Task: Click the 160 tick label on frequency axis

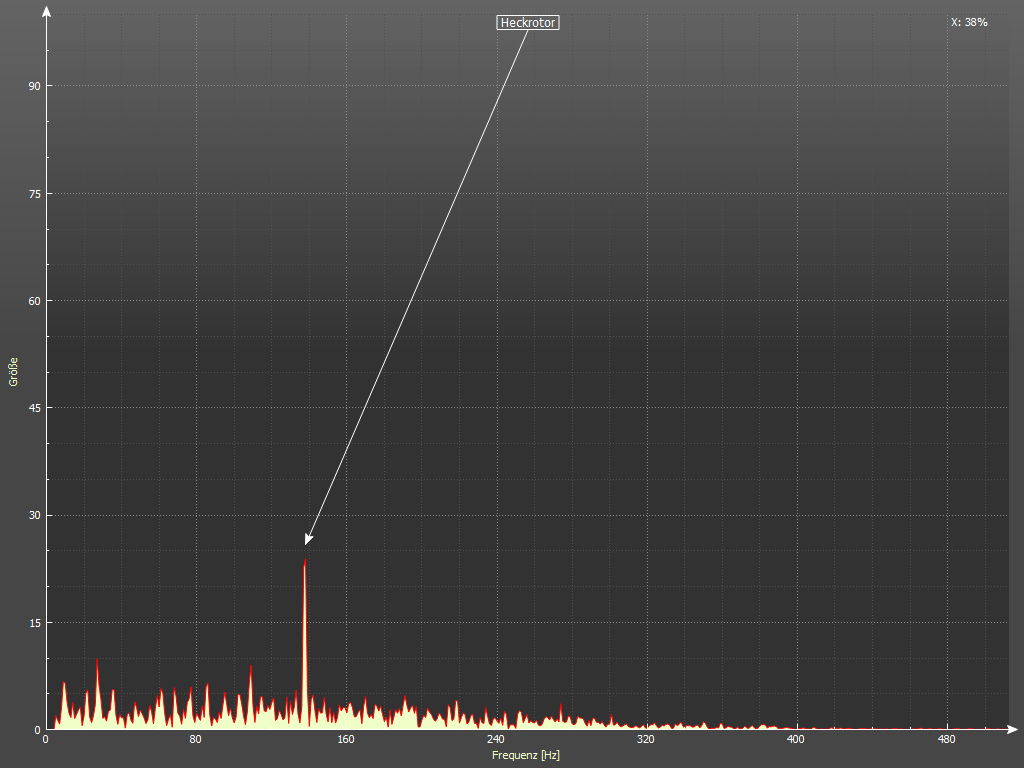Action: (346, 740)
